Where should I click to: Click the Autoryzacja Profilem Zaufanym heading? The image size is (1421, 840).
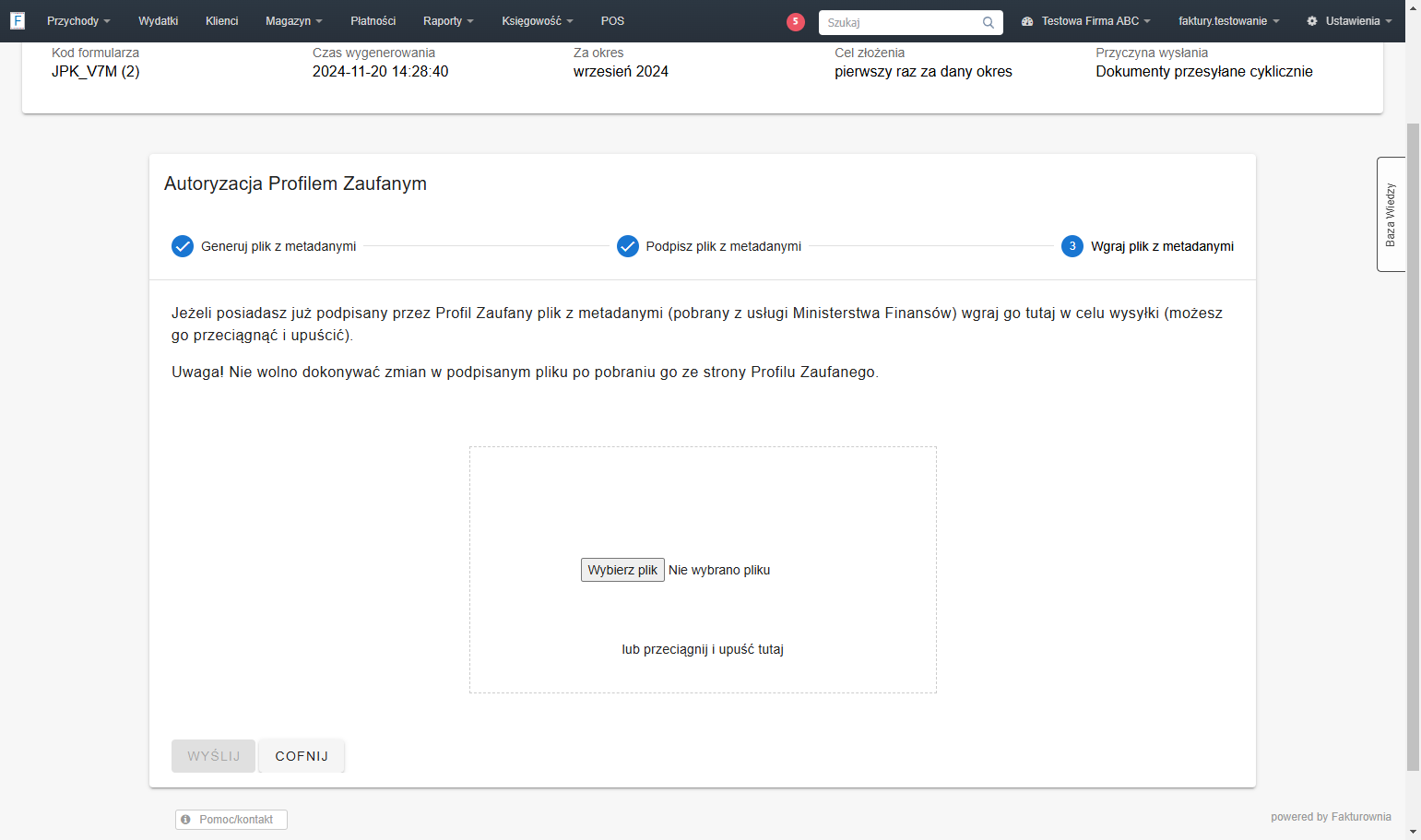295,183
